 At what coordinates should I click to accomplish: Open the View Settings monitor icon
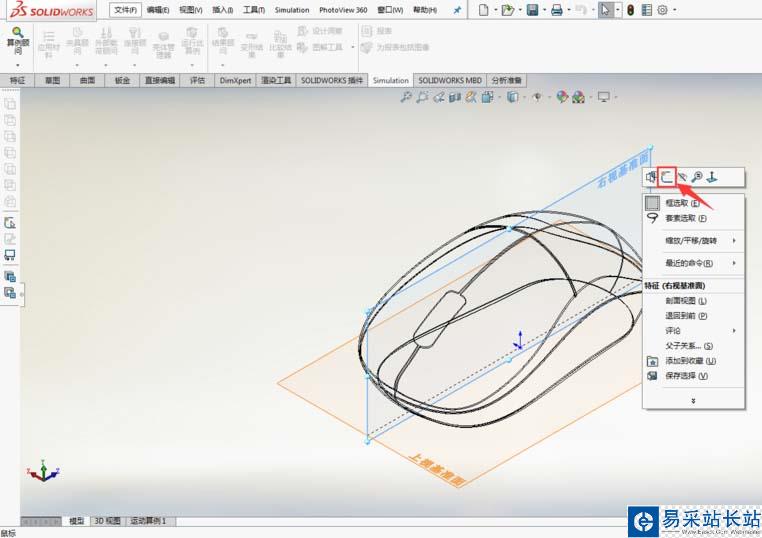point(604,97)
